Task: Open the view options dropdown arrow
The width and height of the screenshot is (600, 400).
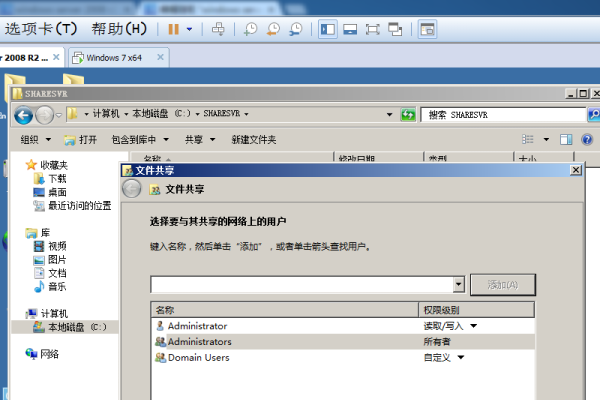Action: [546, 139]
